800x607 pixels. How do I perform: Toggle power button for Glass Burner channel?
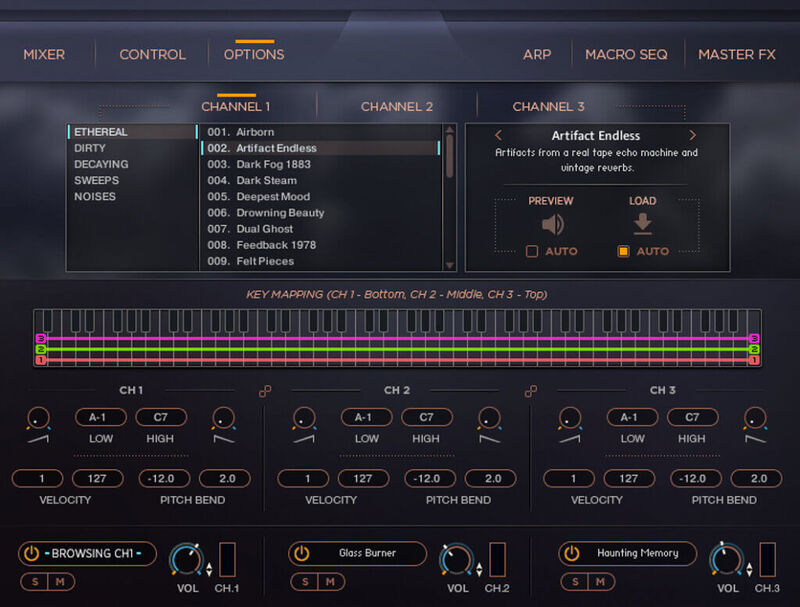tap(301, 553)
